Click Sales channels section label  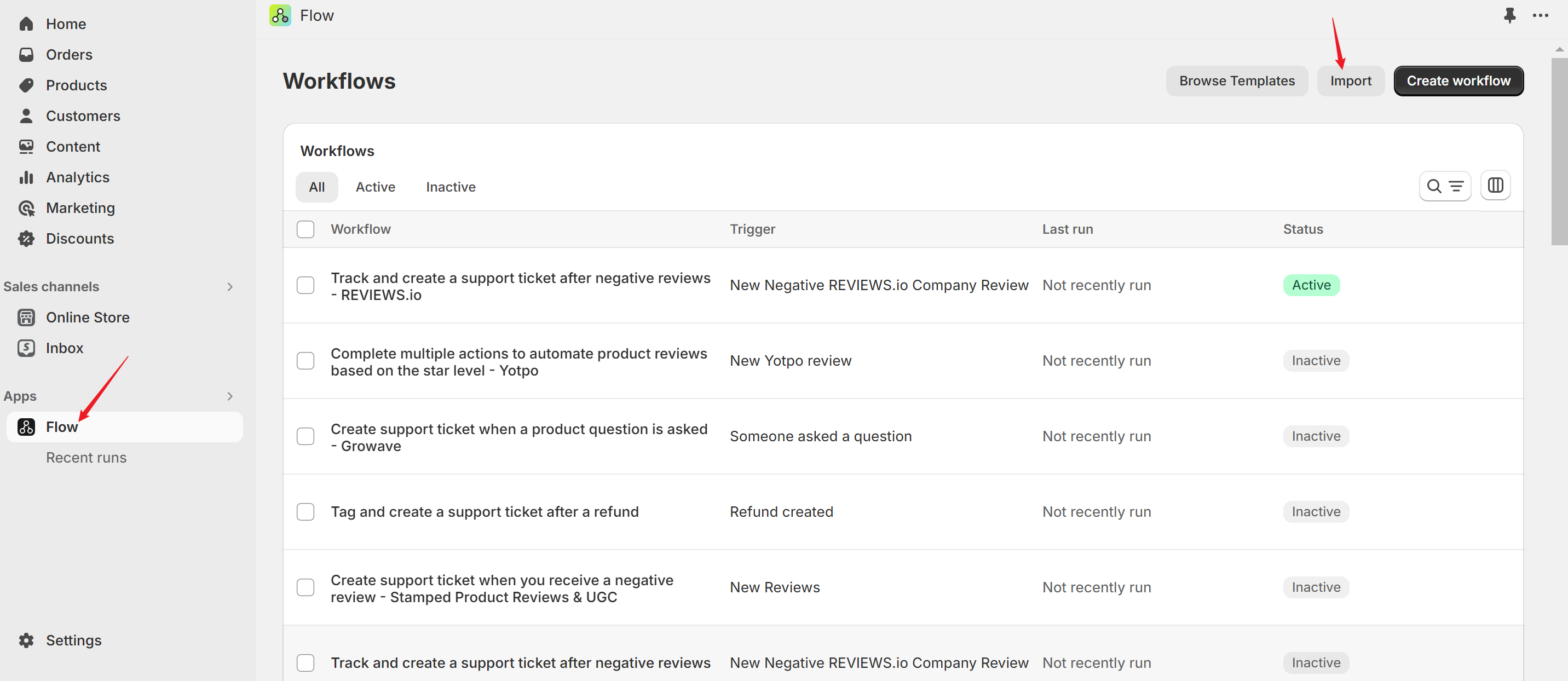tap(51, 287)
